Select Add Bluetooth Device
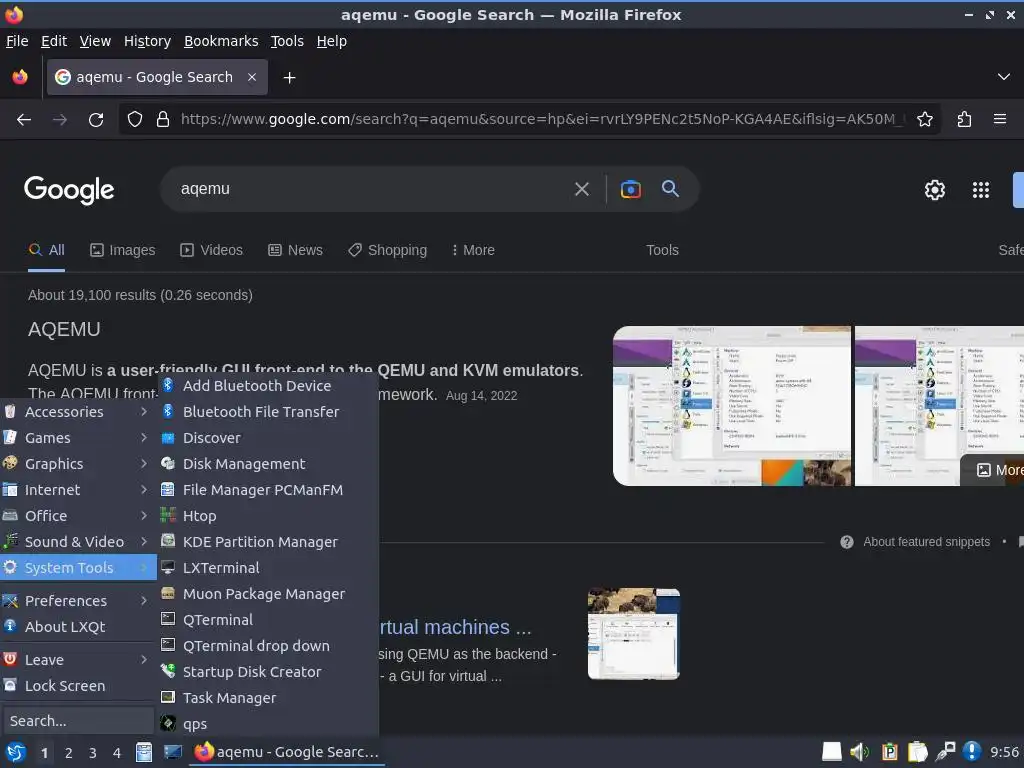The width and height of the screenshot is (1024, 768). (268, 386)
